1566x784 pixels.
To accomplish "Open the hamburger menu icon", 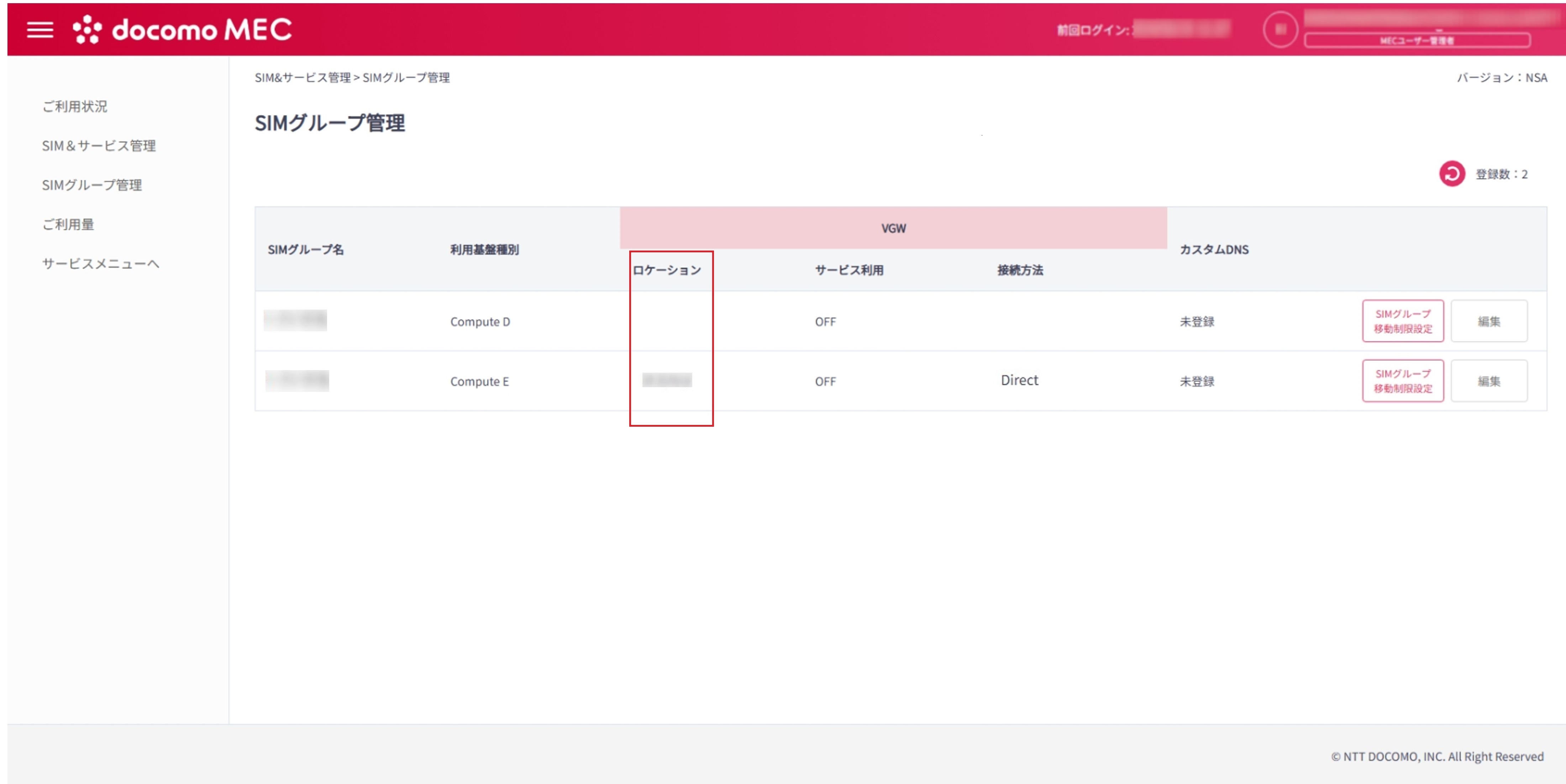I will pos(40,30).
